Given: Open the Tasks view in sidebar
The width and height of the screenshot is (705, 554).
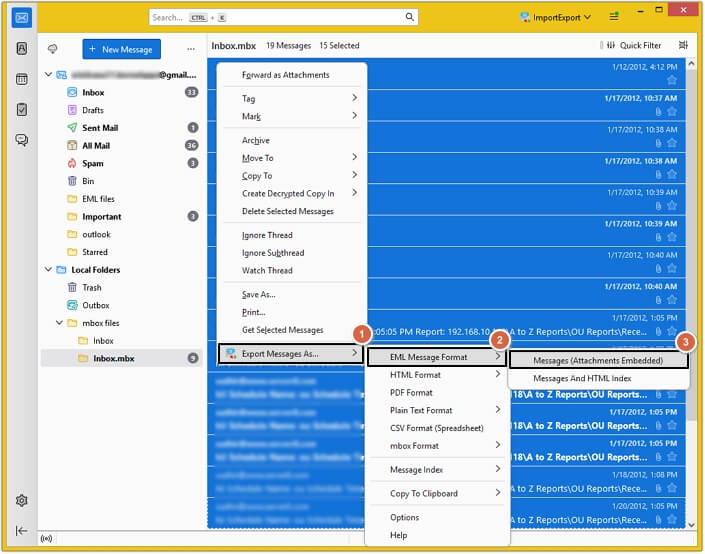Looking at the screenshot, I should pyautogui.click(x=21, y=109).
